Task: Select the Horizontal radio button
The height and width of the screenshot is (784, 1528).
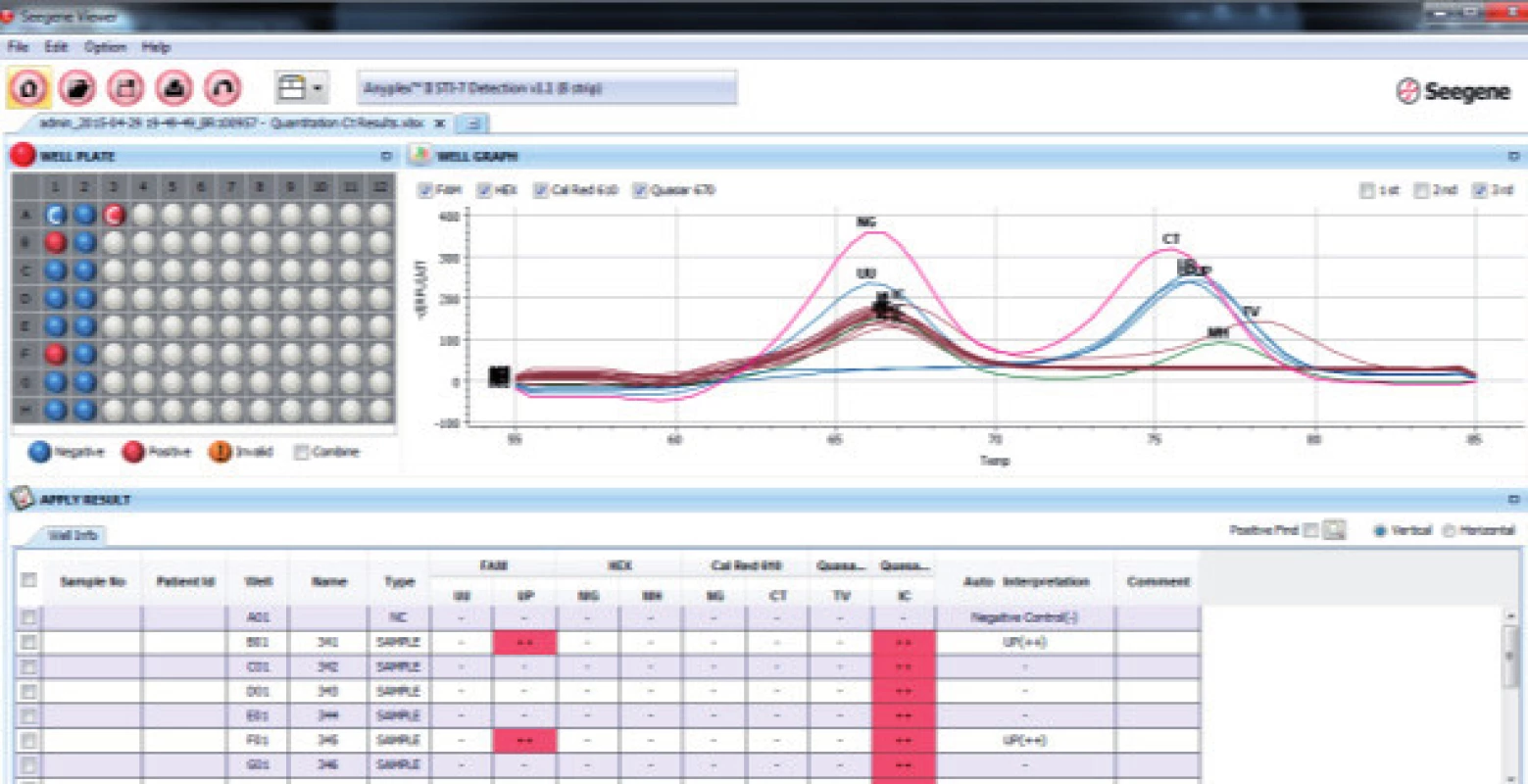Action: click(1451, 530)
